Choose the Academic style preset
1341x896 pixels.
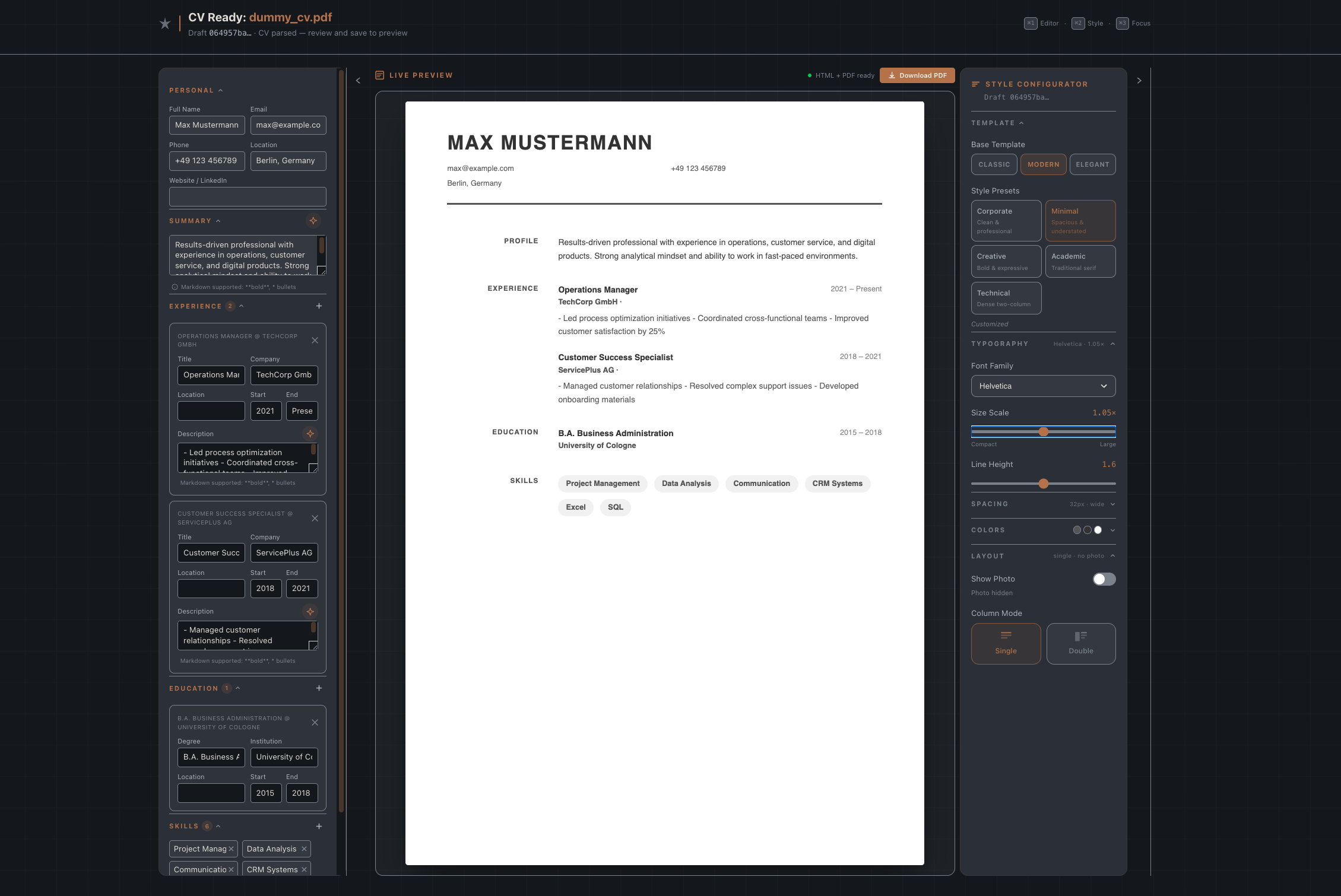(x=1080, y=262)
